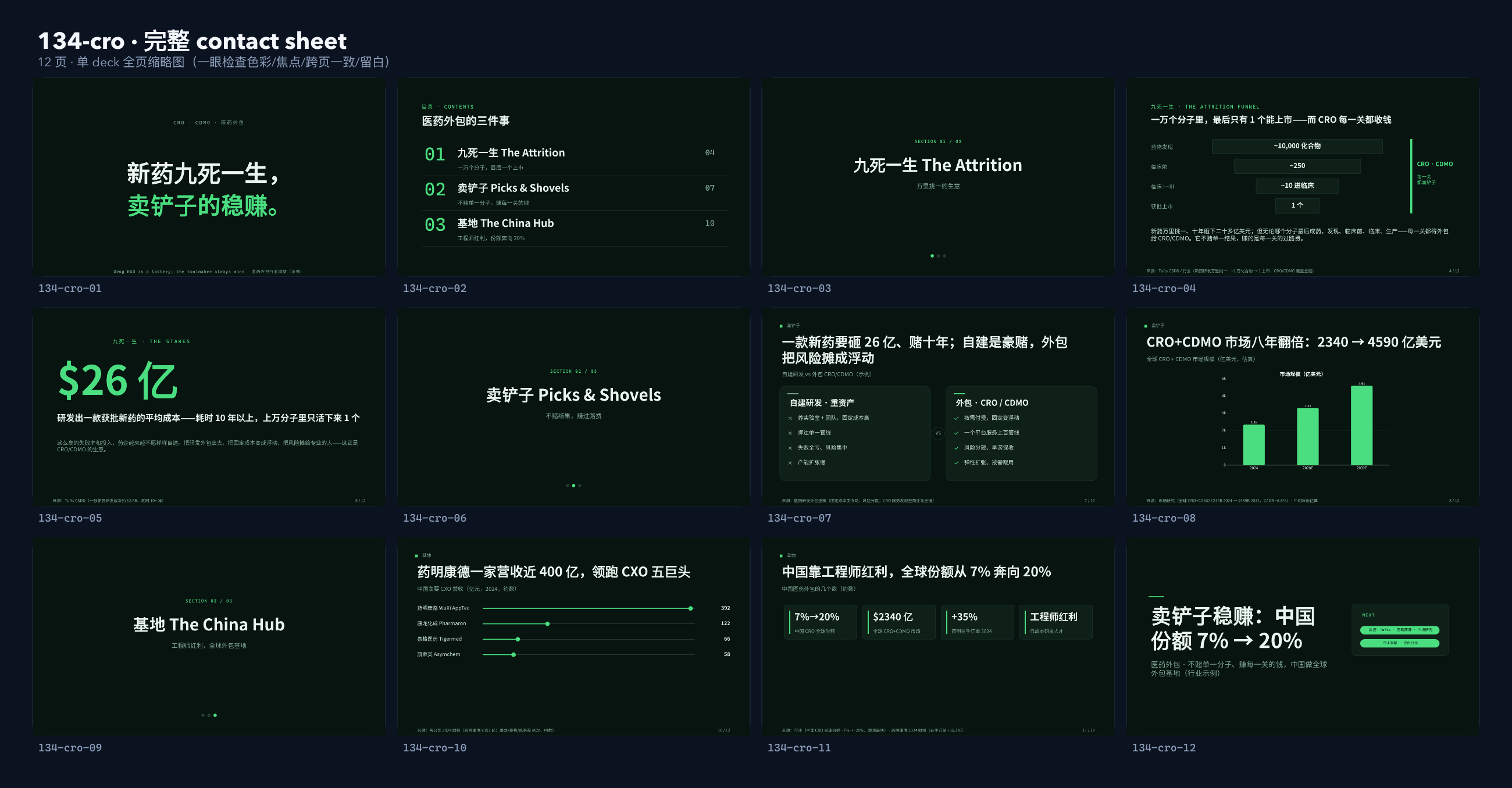Click the title 药明康德一家营收近 400 亿
This screenshot has width=1512, height=788.
pyautogui.click(x=554, y=572)
